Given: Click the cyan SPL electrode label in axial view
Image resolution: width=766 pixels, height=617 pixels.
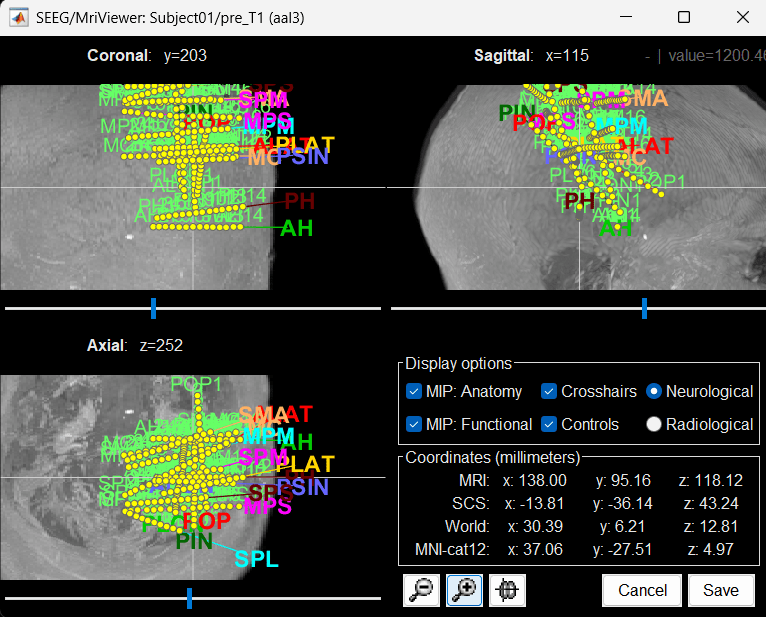Looking at the screenshot, I should click(x=256, y=559).
